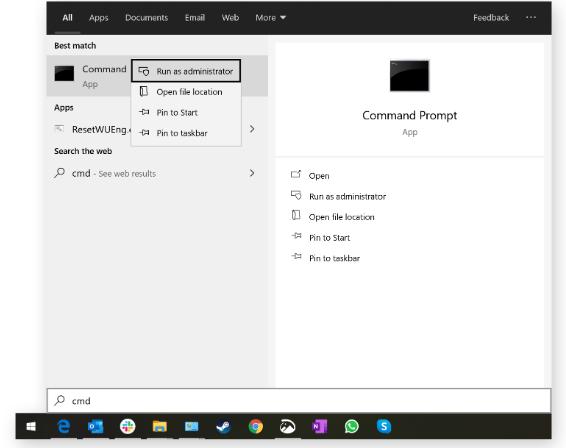Click Pin to taskbar in right pane

coord(325,258)
